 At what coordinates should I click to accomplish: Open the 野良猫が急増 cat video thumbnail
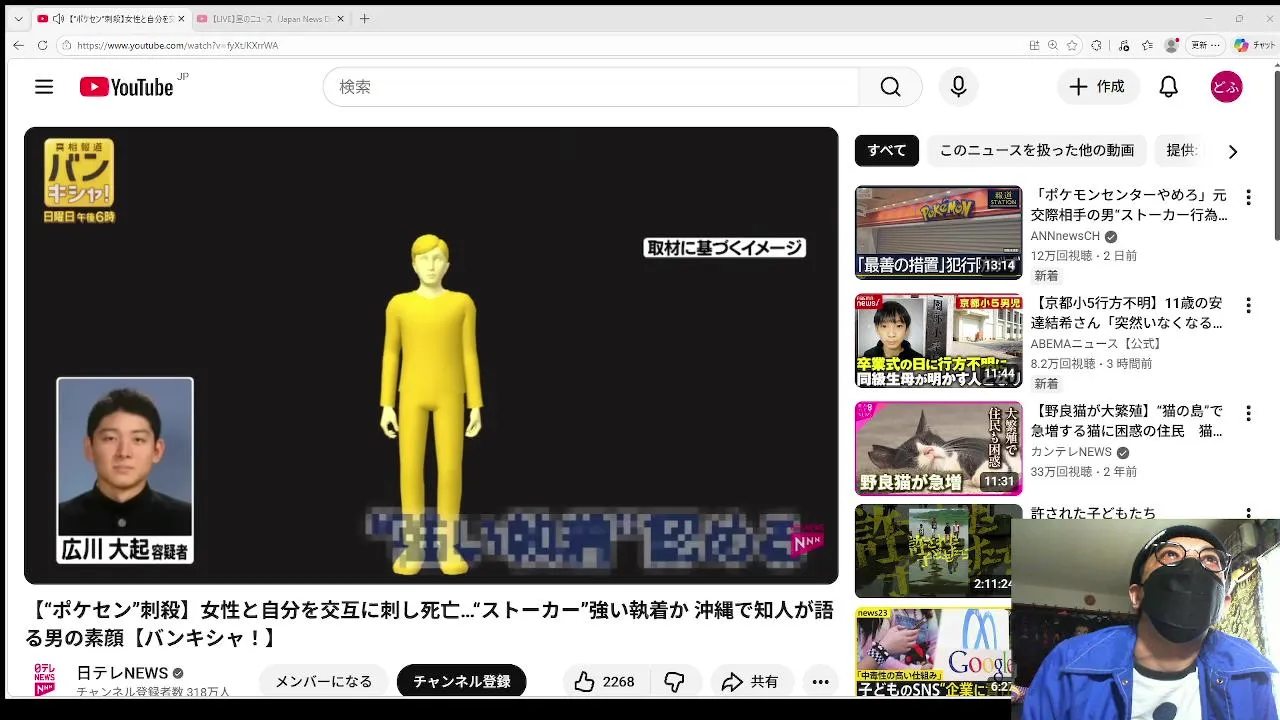(x=938, y=448)
